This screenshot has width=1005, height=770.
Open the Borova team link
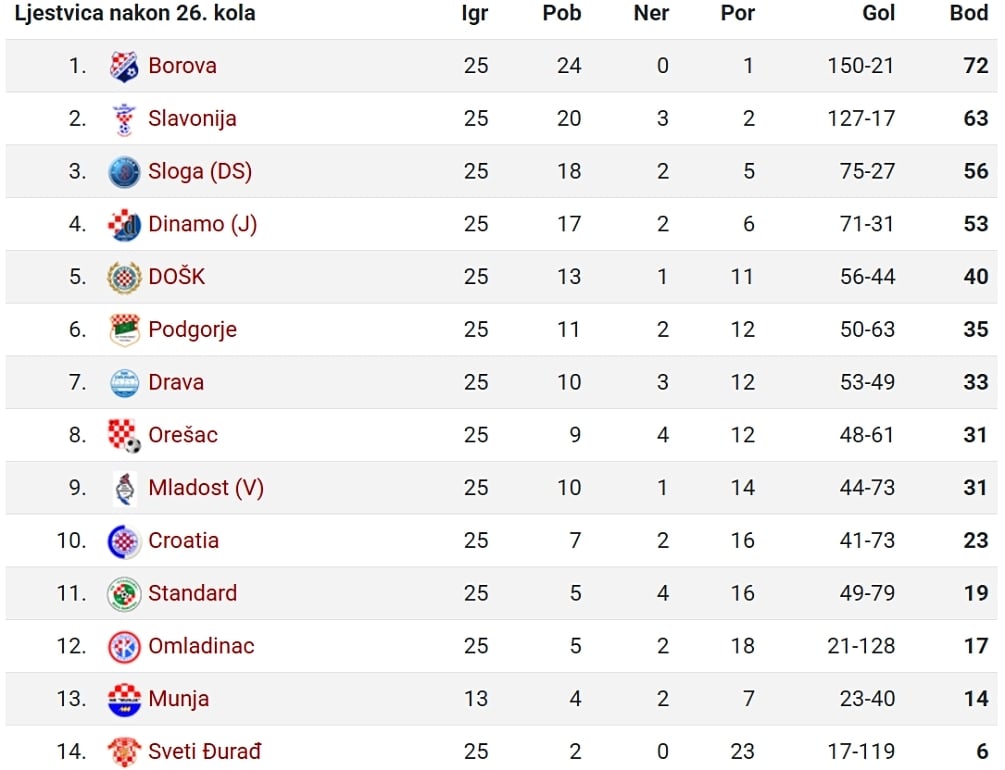(182, 66)
